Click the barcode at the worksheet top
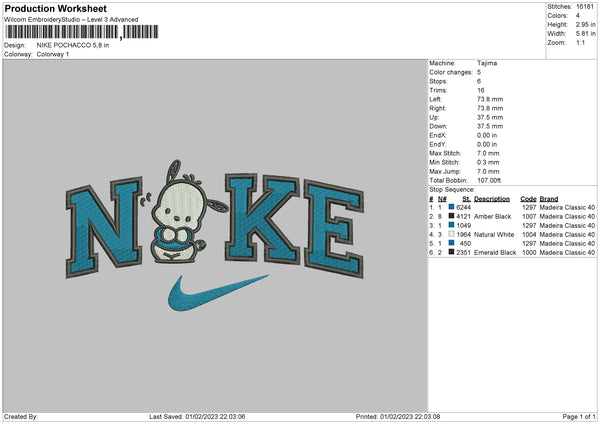Viewport: 600px width, 424px height. point(81,32)
